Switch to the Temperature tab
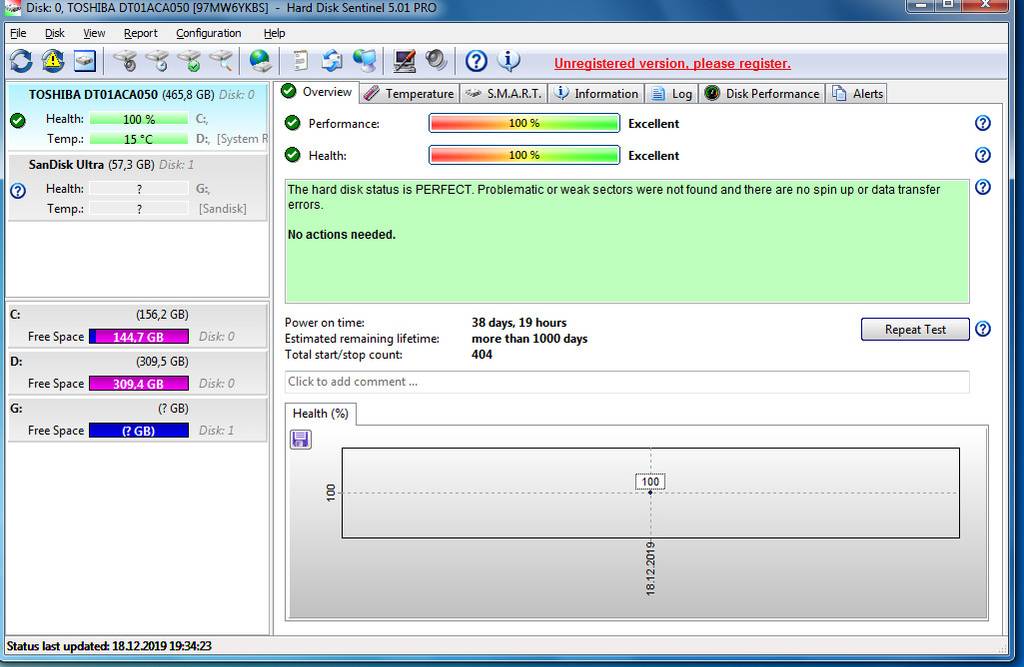Image resolution: width=1024 pixels, height=667 pixels. point(409,93)
